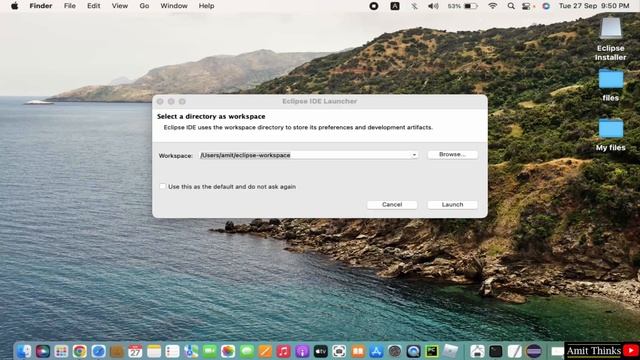Screen dimensions: 640x360
Task: Open Google Chrome from the Dock
Action: point(80,351)
